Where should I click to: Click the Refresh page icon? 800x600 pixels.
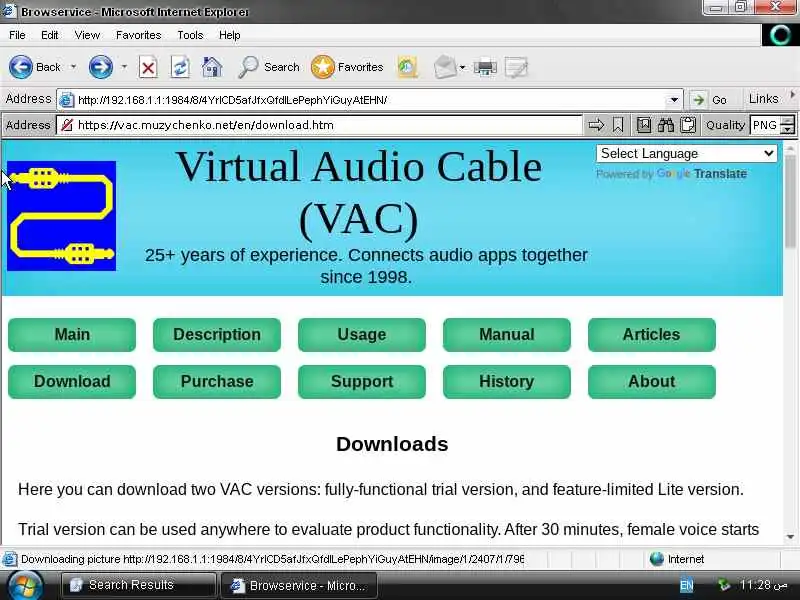[x=180, y=67]
